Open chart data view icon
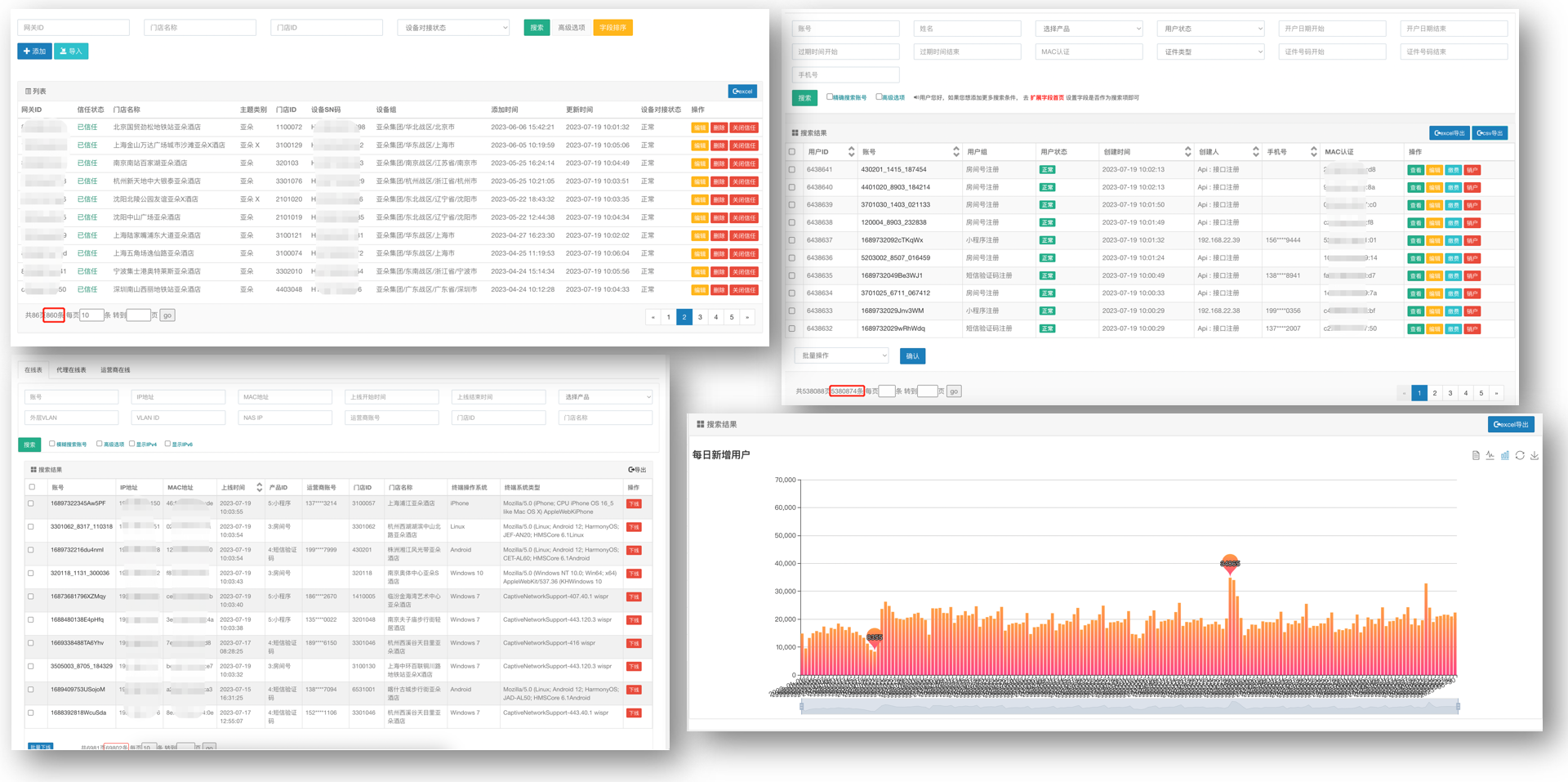This screenshot has width=1568, height=782. point(1476,455)
